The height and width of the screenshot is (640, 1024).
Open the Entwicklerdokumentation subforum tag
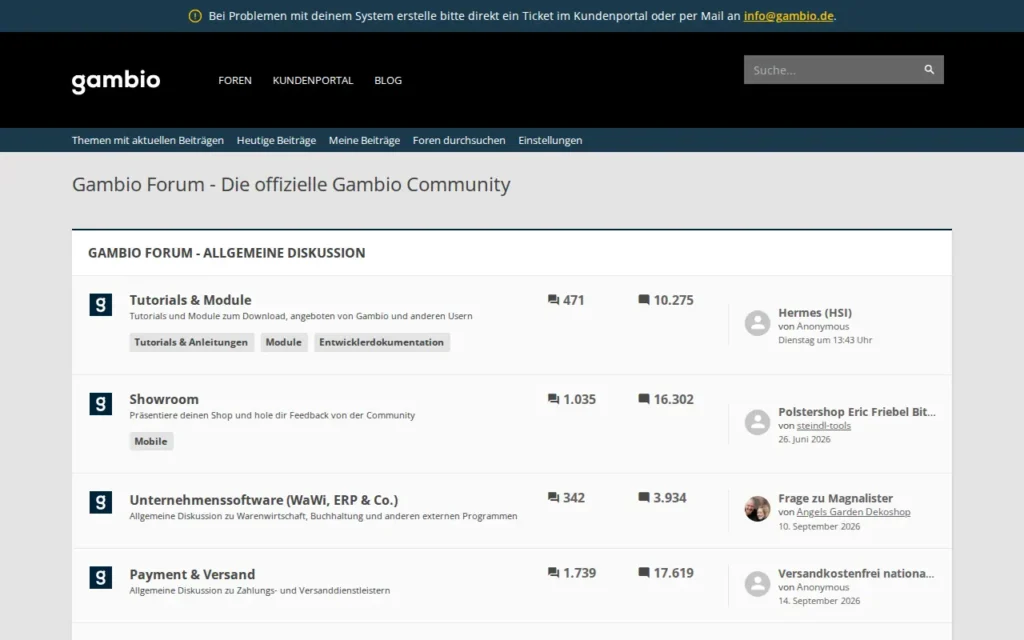tap(381, 342)
